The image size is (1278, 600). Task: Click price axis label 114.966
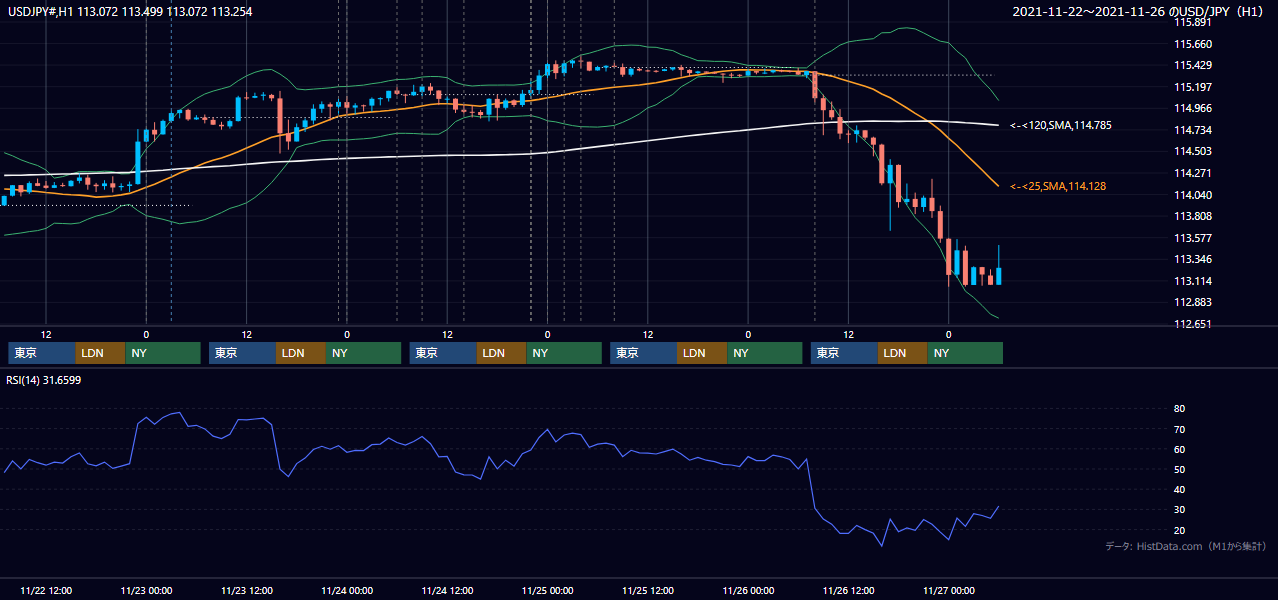click(x=1192, y=108)
